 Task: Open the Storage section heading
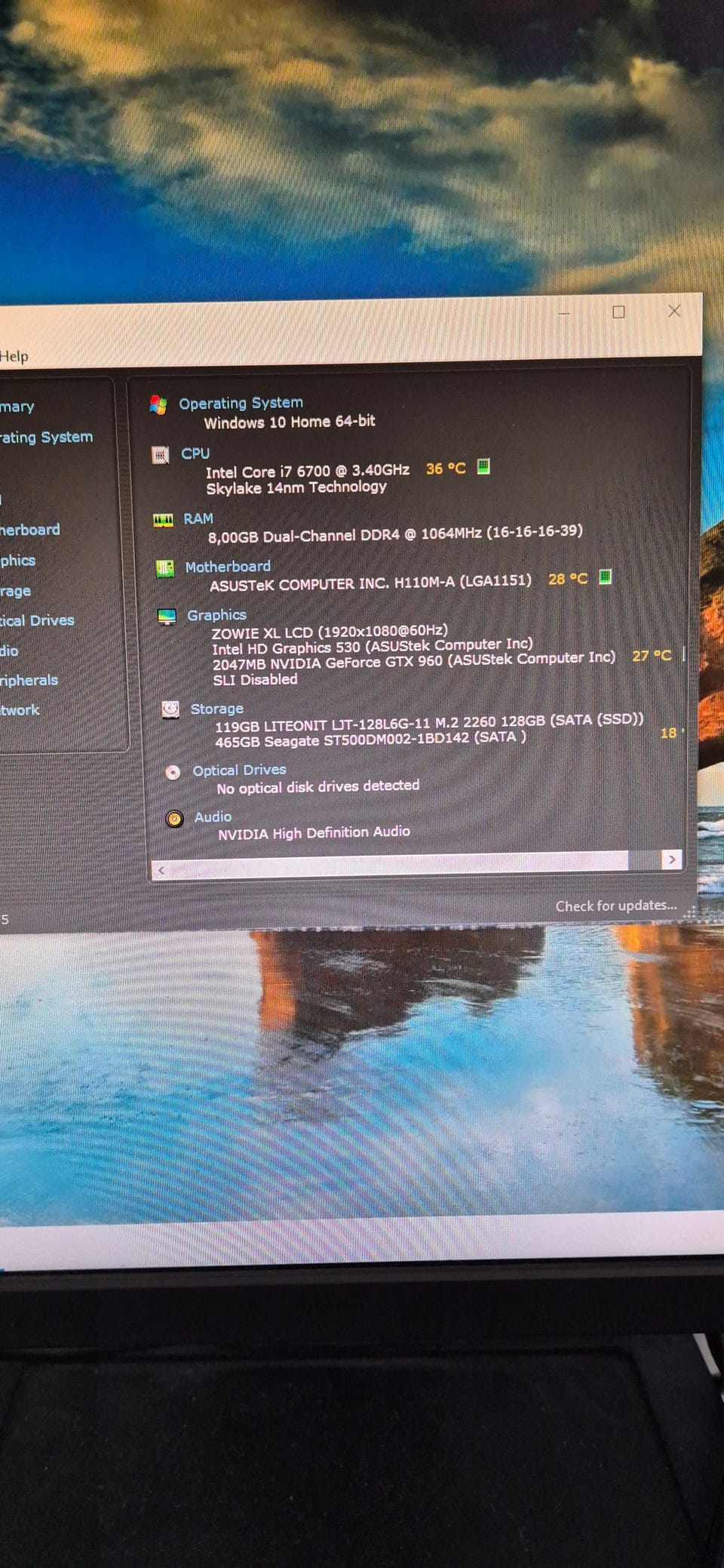click(x=216, y=709)
